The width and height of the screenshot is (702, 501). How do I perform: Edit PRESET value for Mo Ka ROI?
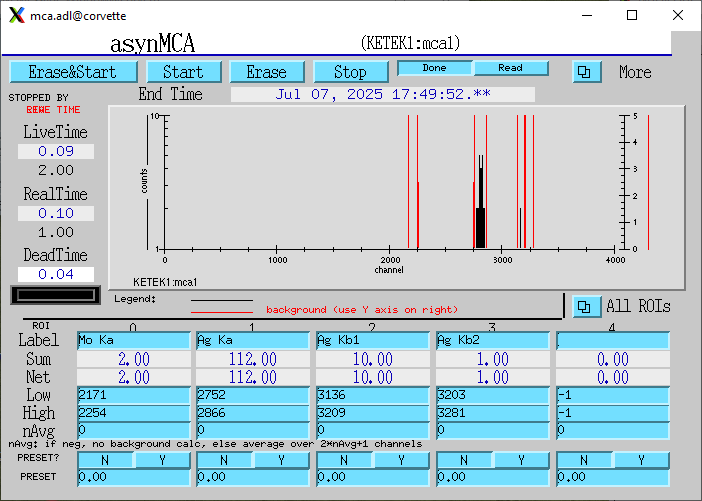pyautogui.click(x=134, y=478)
